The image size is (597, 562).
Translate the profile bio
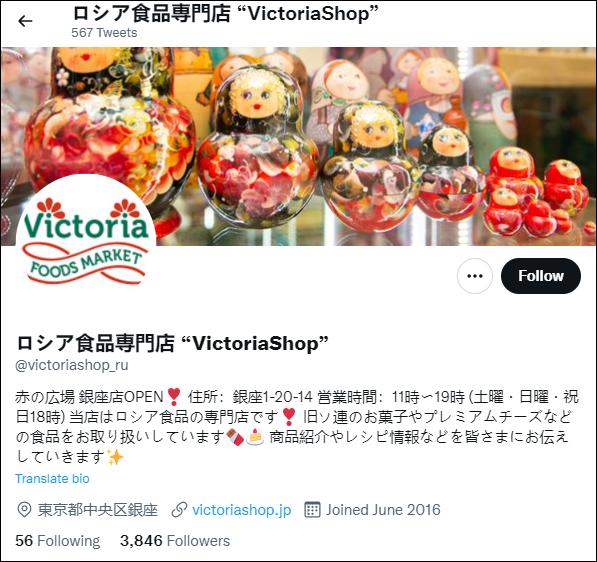click(52, 479)
